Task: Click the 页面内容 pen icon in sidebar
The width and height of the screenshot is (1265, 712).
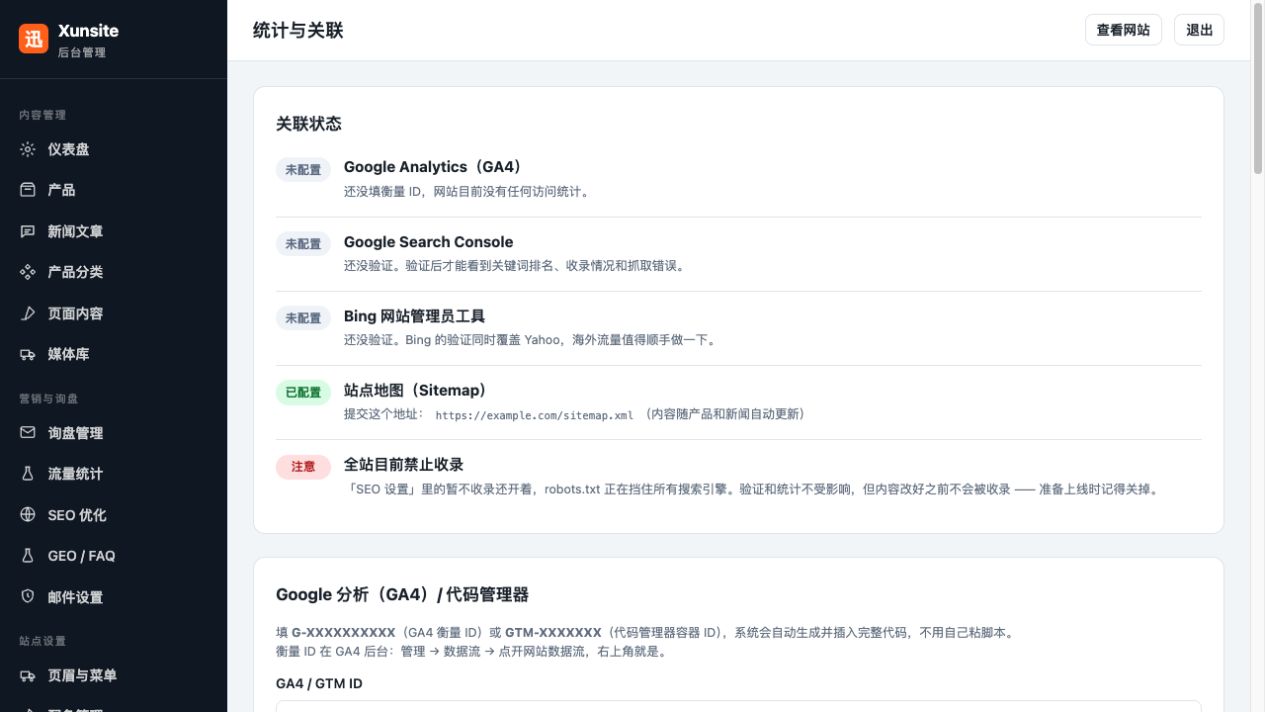Action: click(x=28, y=313)
